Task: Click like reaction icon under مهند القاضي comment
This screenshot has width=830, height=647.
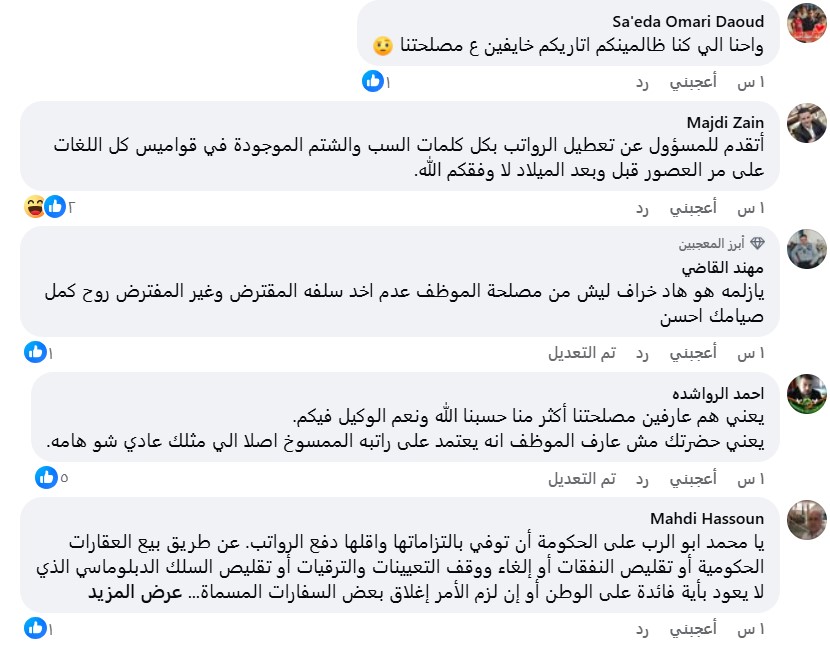Action: (x=35, y=352)
